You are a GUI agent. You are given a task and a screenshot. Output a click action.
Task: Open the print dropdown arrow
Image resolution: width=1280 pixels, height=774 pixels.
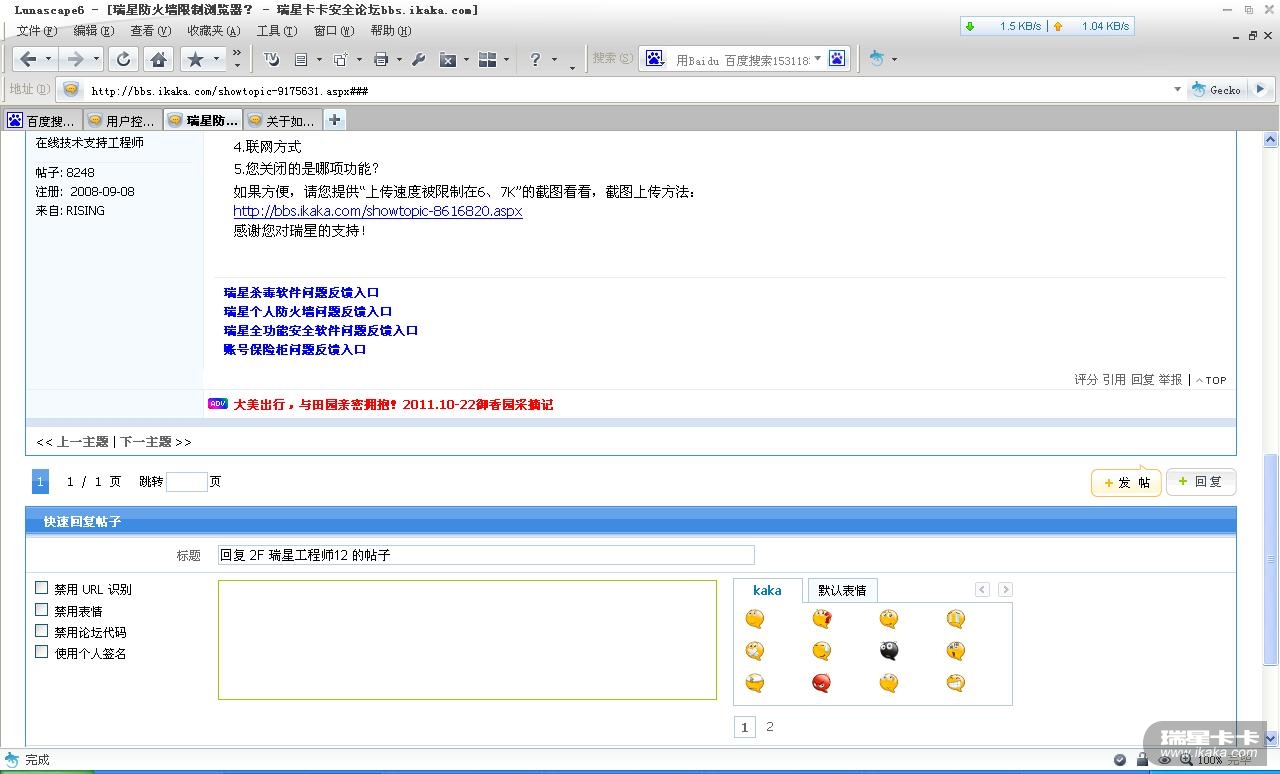[x=398, y=59]
